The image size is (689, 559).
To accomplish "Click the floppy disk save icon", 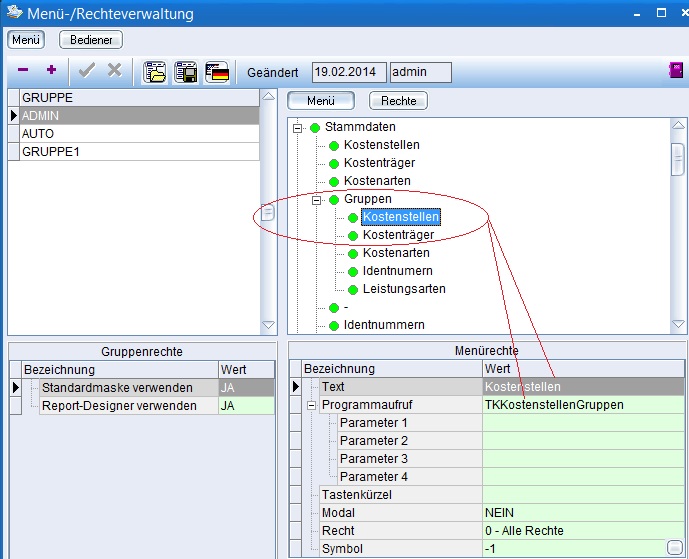I will [186, 72].
